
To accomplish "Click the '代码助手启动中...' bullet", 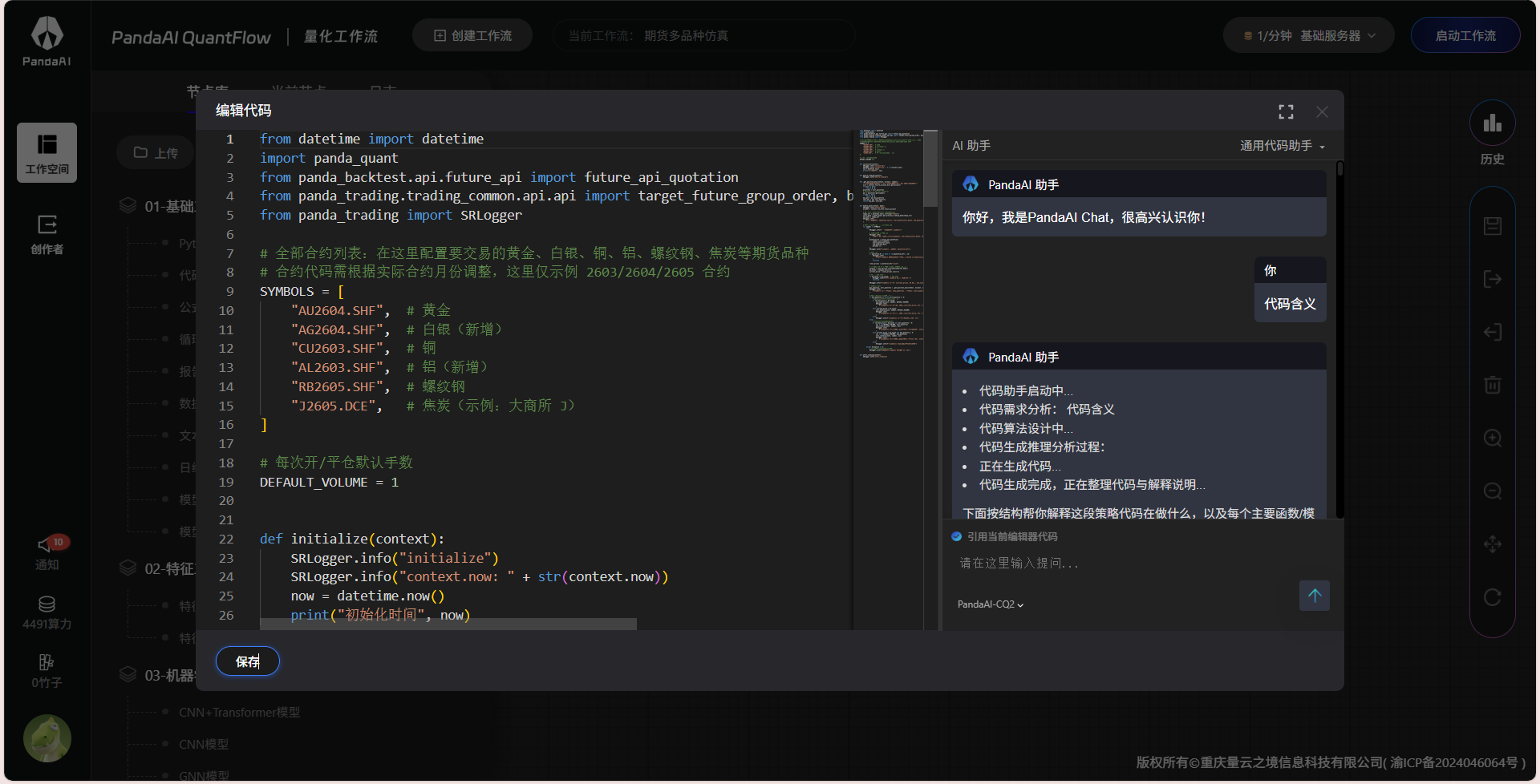I will pos(1026,391).
